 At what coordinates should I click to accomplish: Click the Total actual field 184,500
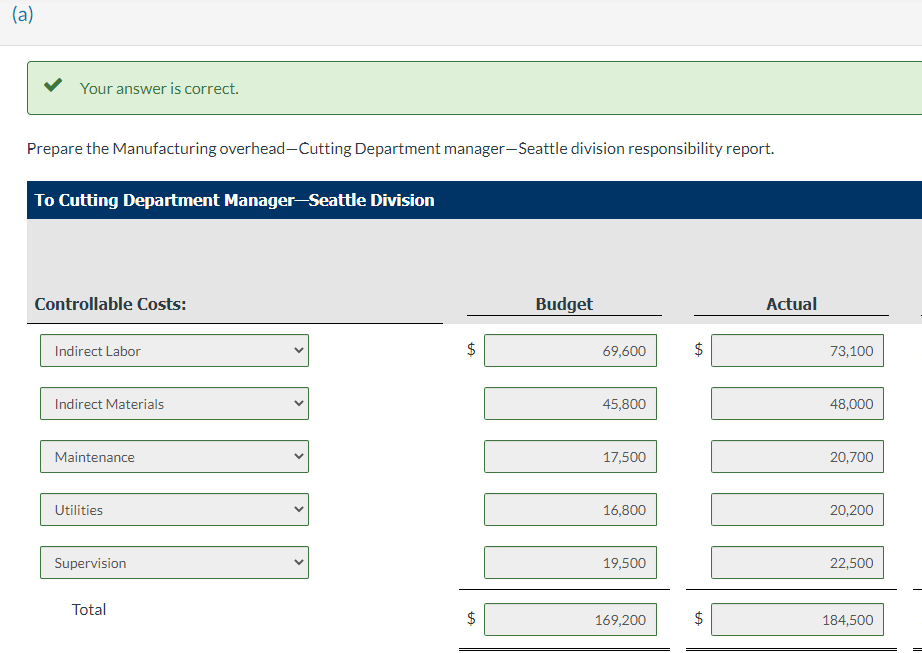click(x=797, y=619)
